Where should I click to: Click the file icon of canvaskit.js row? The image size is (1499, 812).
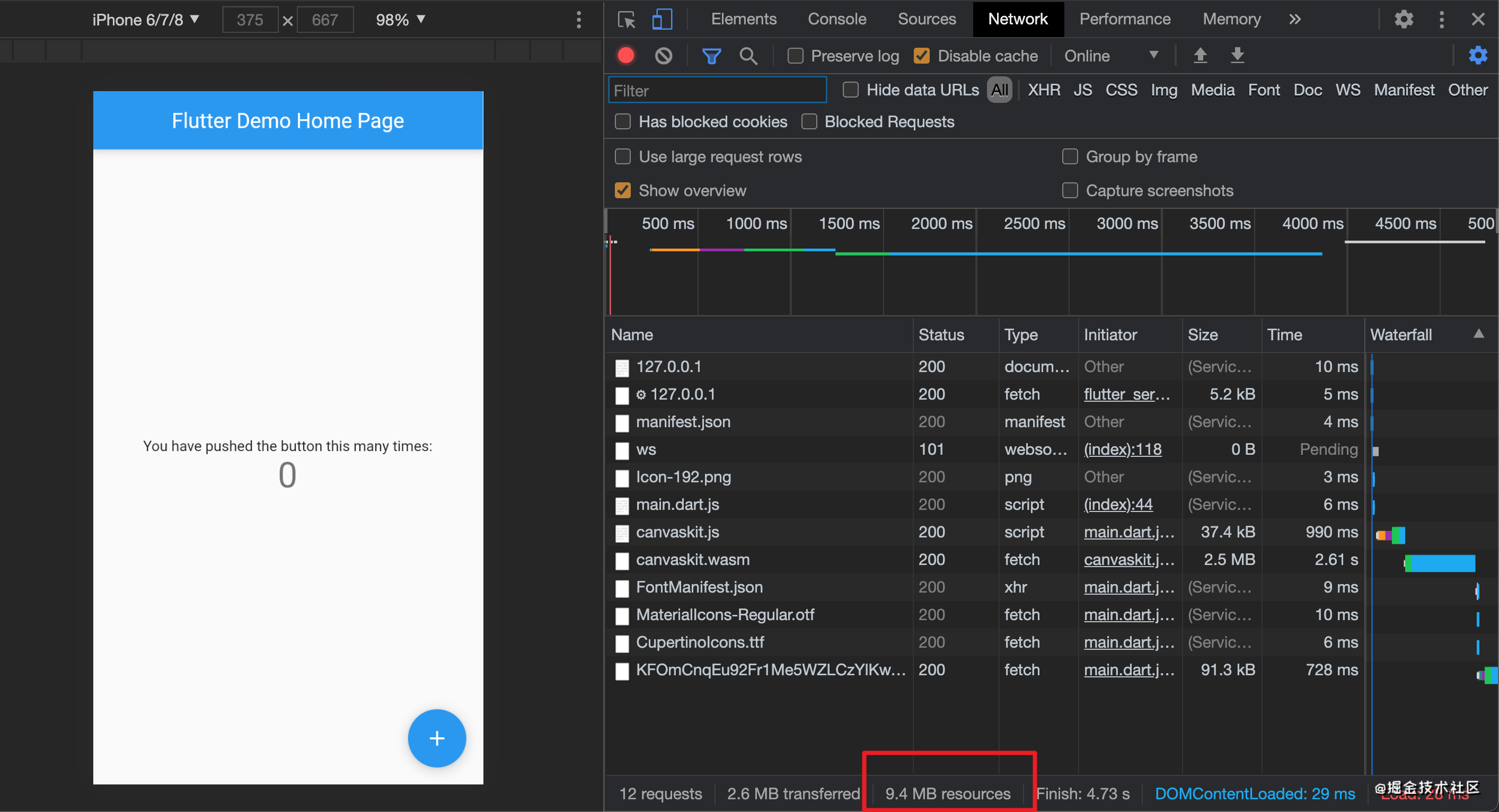[x=622, y=533]
